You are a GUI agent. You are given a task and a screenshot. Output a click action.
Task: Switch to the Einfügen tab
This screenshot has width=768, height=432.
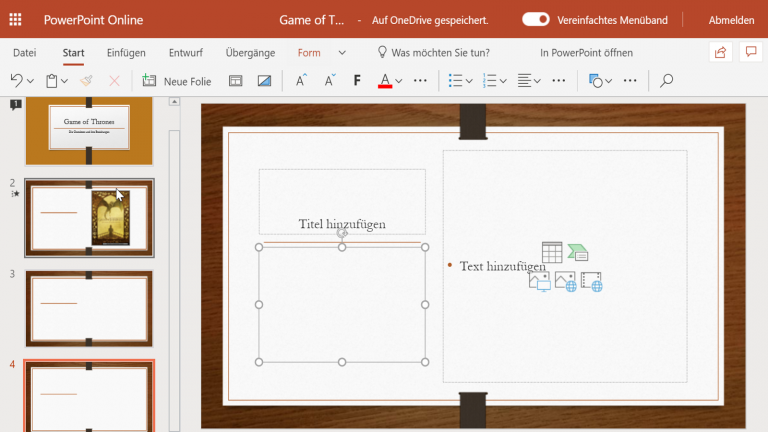click(x=126, y=53)
